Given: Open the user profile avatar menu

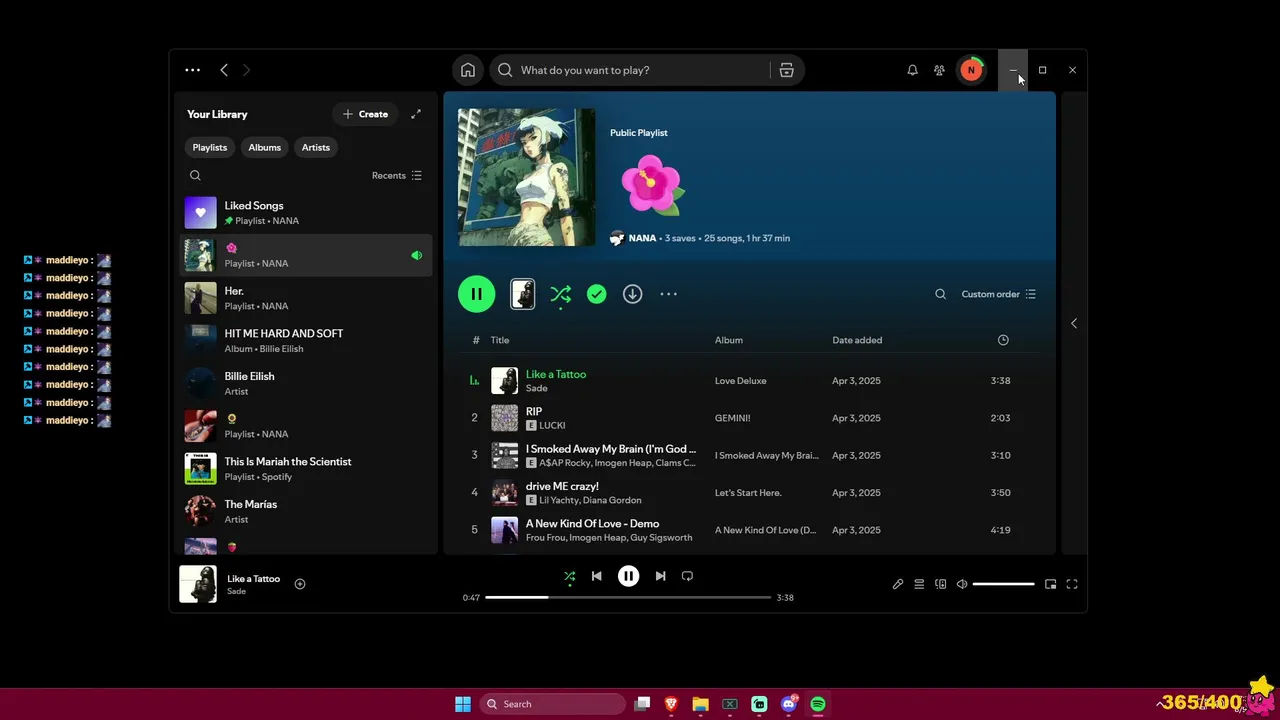Looking at the screenshot, I should point(971,70).
